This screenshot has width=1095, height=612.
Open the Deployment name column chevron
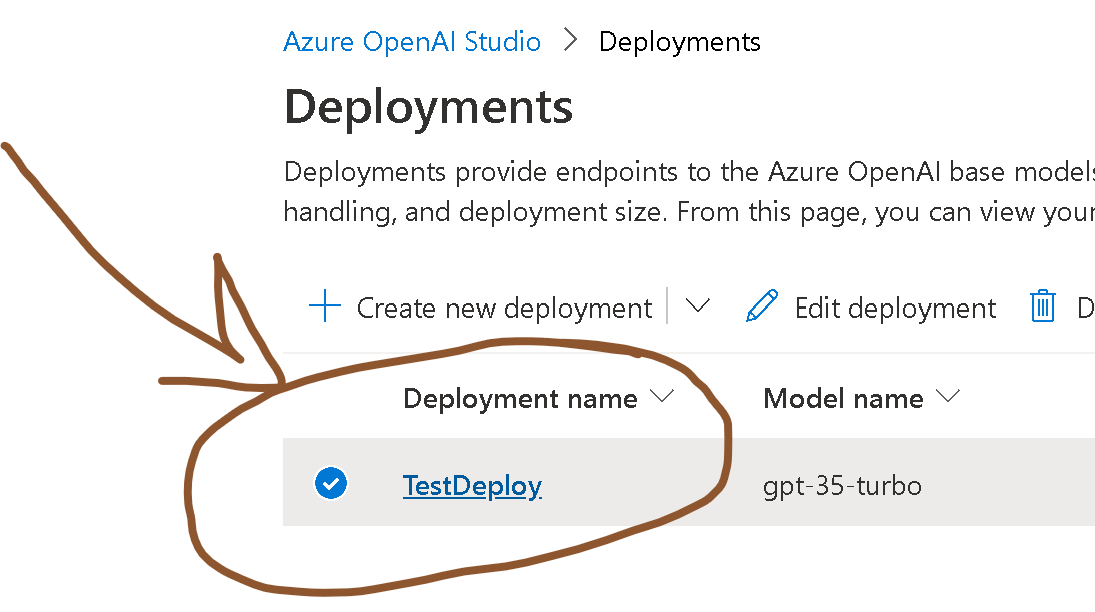661,396
